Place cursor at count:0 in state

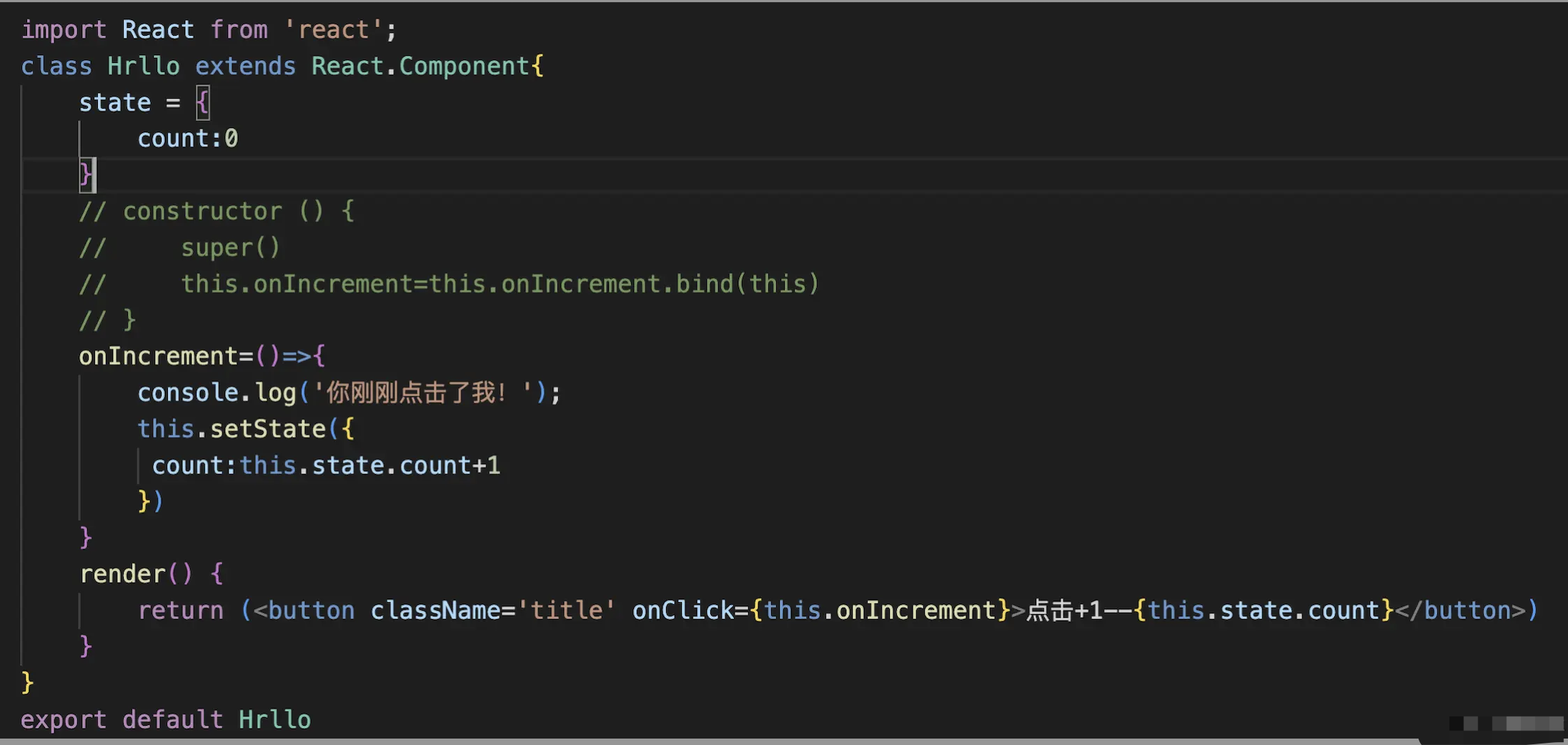click(x=187, y=139)
